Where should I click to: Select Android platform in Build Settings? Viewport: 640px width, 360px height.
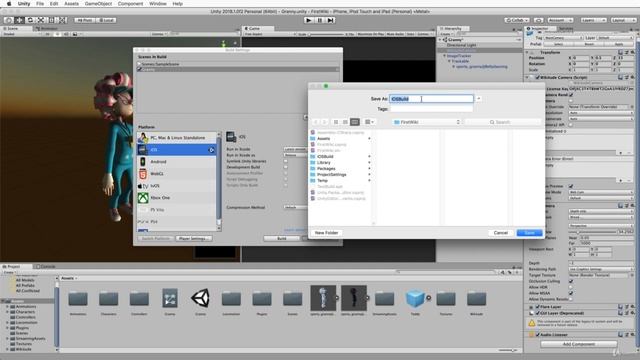pyautogui.click(x=177, y=162)
